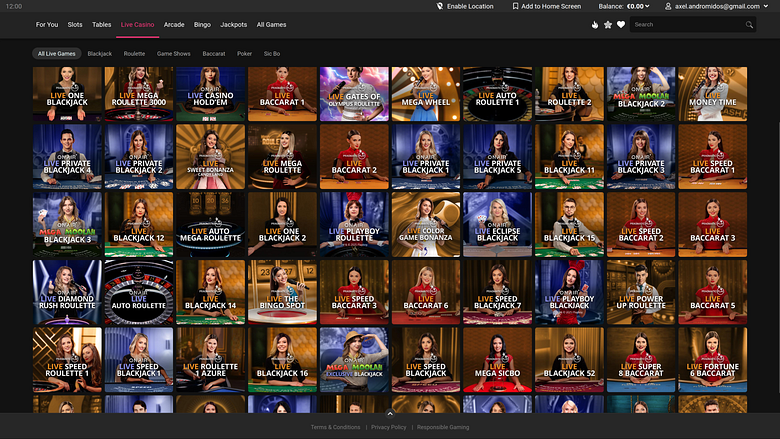Viewport: 780px width, 439px height.
Task: Open favorites with the heart icon
Action: point(621,24)
